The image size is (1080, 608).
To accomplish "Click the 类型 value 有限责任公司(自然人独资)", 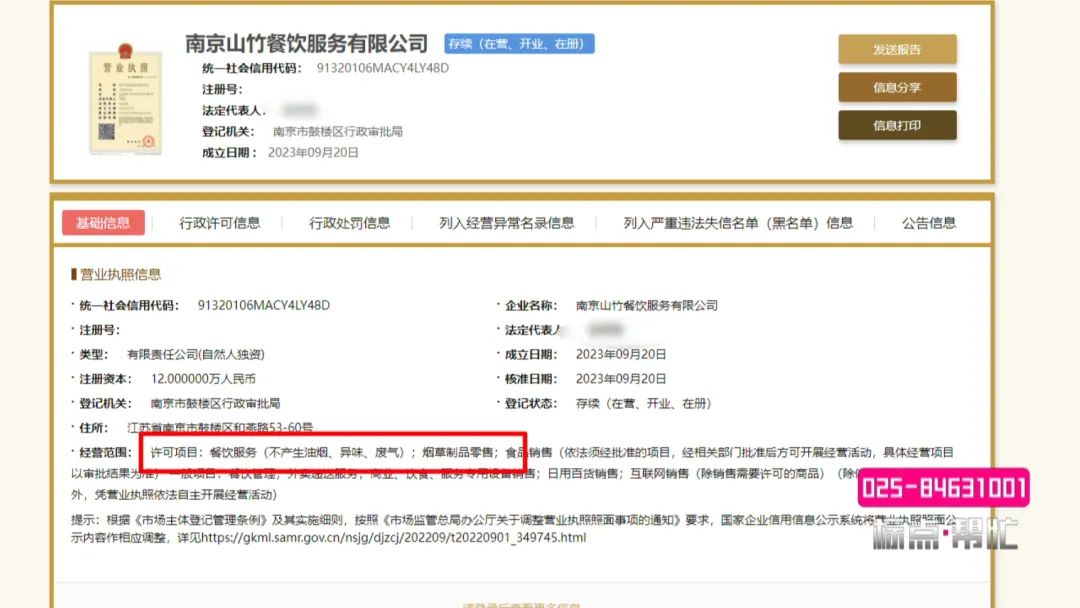I will pyautogui.click(x=196, y=354).
